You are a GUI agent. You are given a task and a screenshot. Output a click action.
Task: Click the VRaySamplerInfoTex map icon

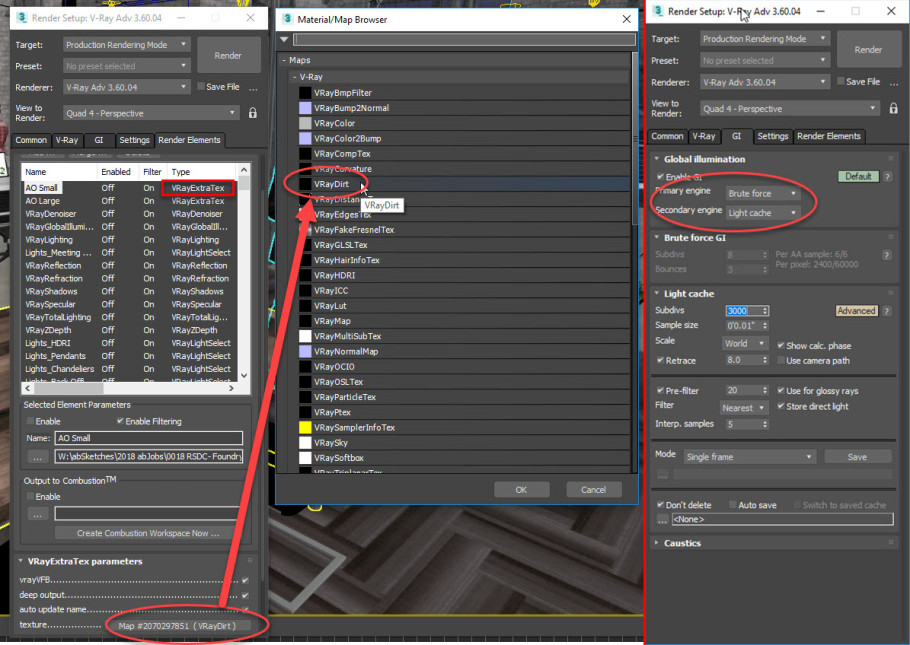305,427
